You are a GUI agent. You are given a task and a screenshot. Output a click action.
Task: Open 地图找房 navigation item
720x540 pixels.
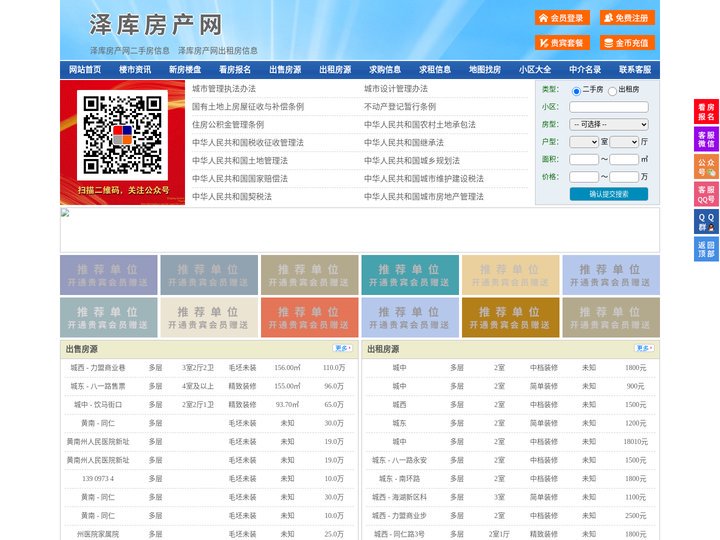tap(485, 70)
